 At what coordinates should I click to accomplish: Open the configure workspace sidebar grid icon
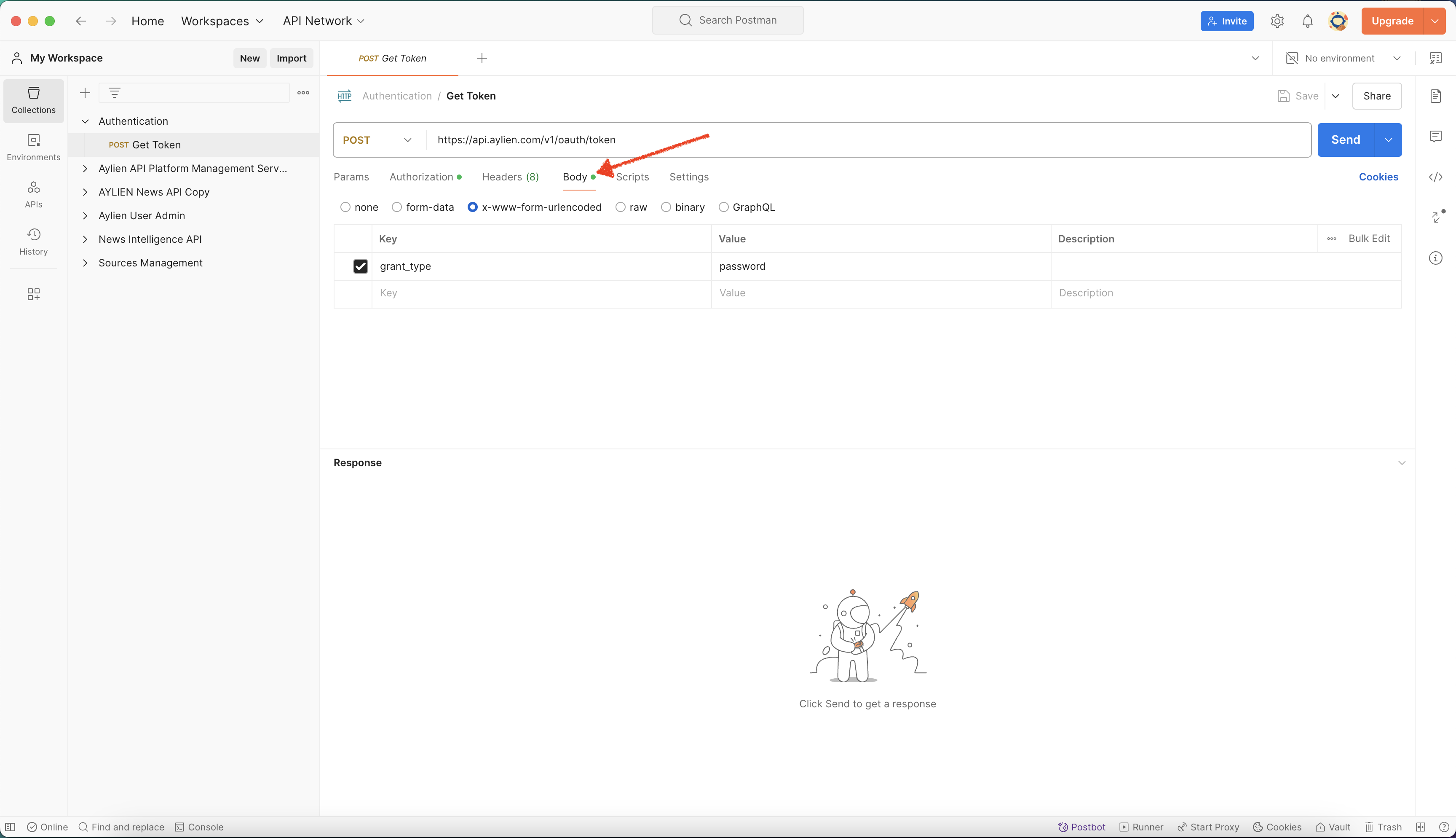33,294
